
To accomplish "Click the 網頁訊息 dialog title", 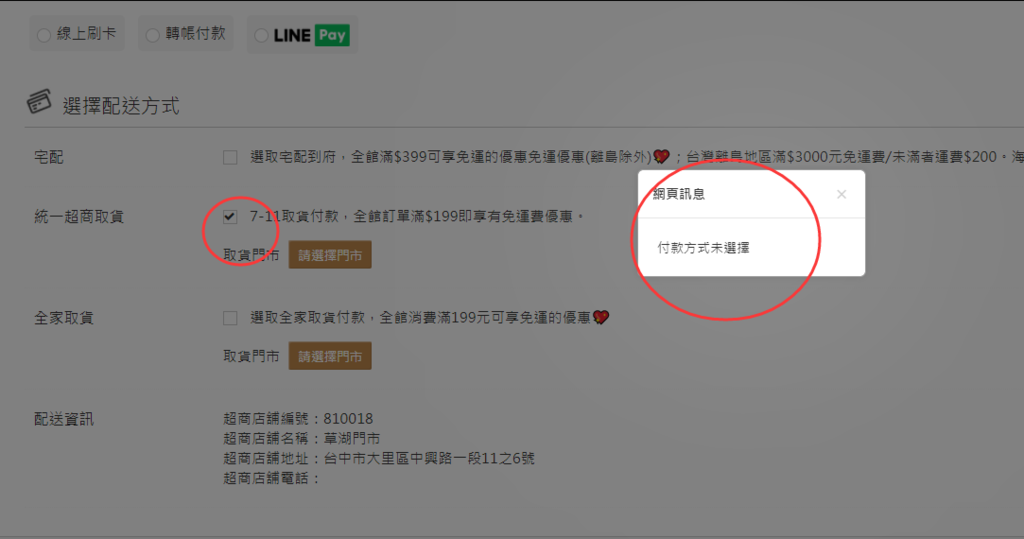I will [679, 194].
